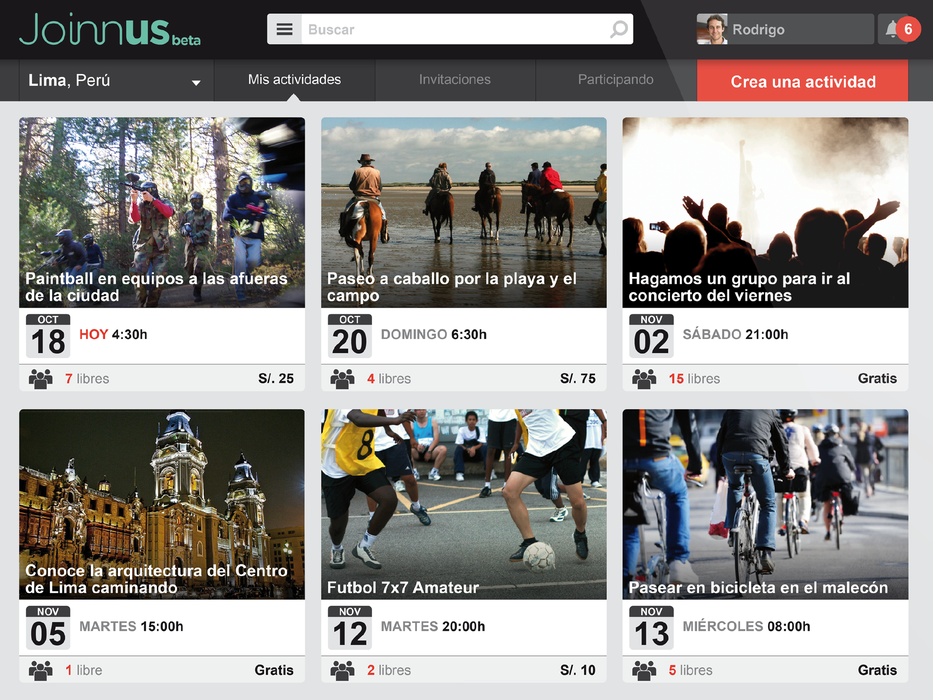The width and height of the screenshot is (933, 700).
Task: Click the NOV 02 date badge on concert card
Action: pyautogui.click(x=652, y=336)
